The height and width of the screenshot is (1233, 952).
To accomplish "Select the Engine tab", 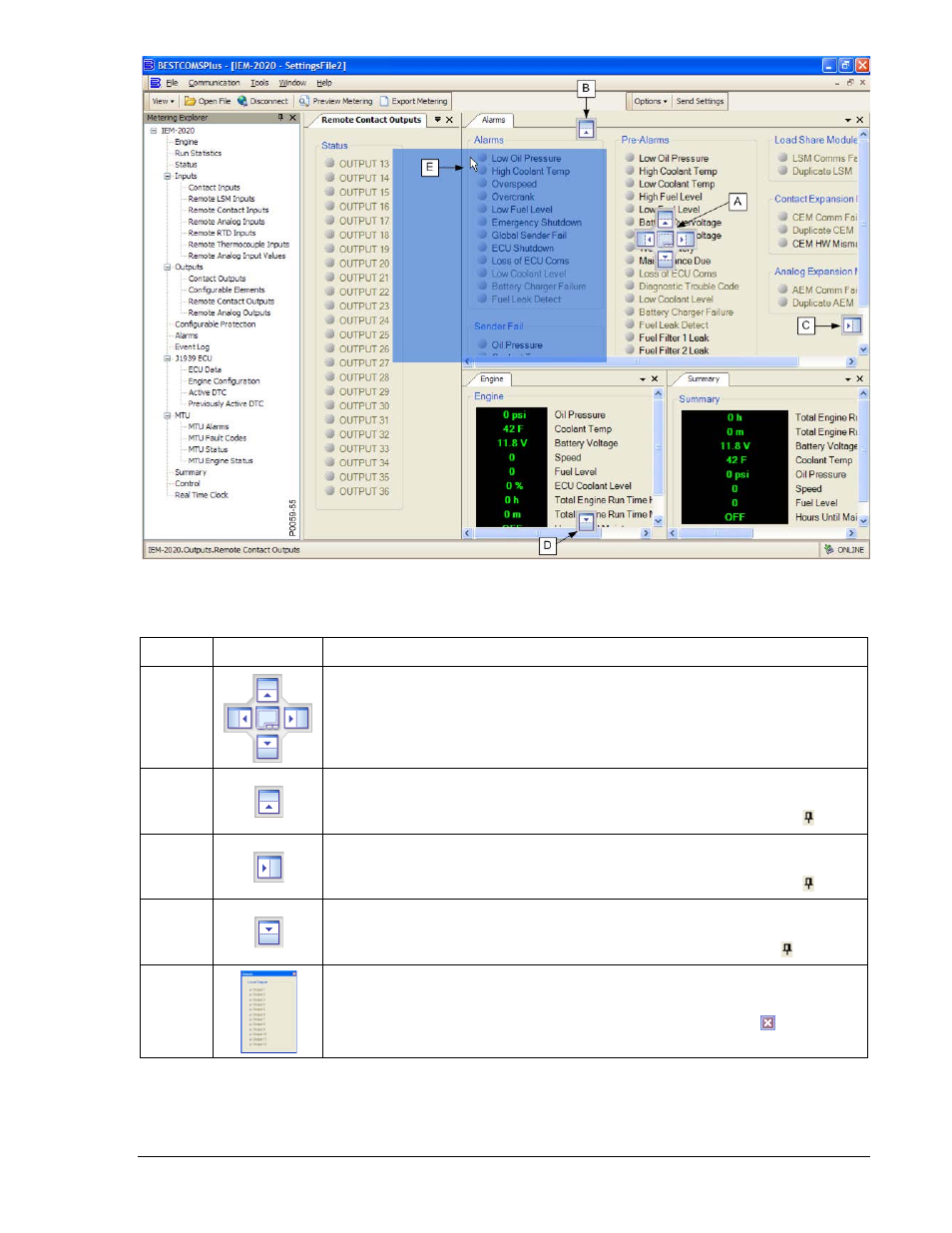I will click(492, 379).
